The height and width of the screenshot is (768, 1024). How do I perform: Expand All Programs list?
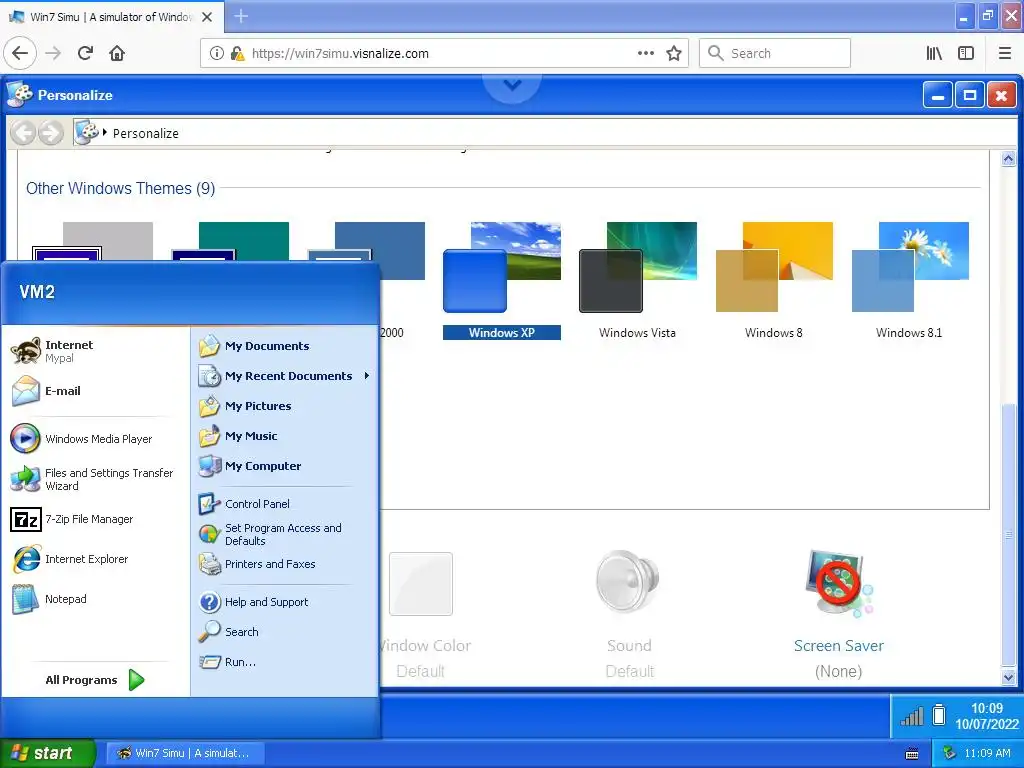(95, 680)
